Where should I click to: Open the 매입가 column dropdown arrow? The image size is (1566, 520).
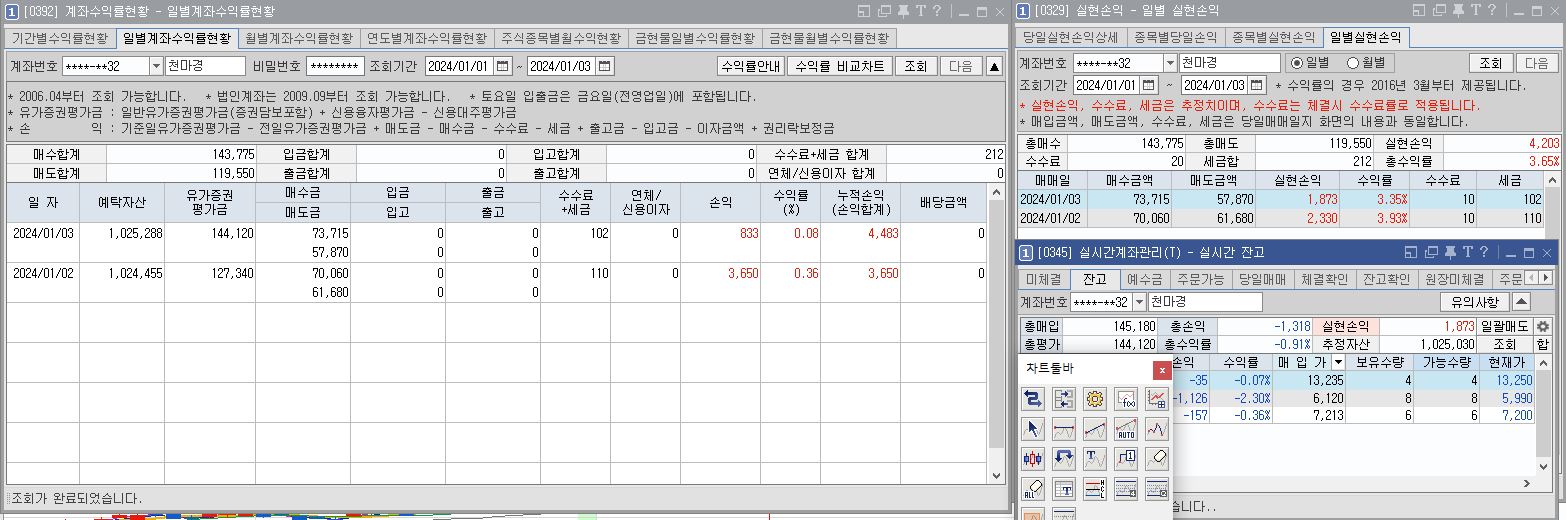point(1337,362)
